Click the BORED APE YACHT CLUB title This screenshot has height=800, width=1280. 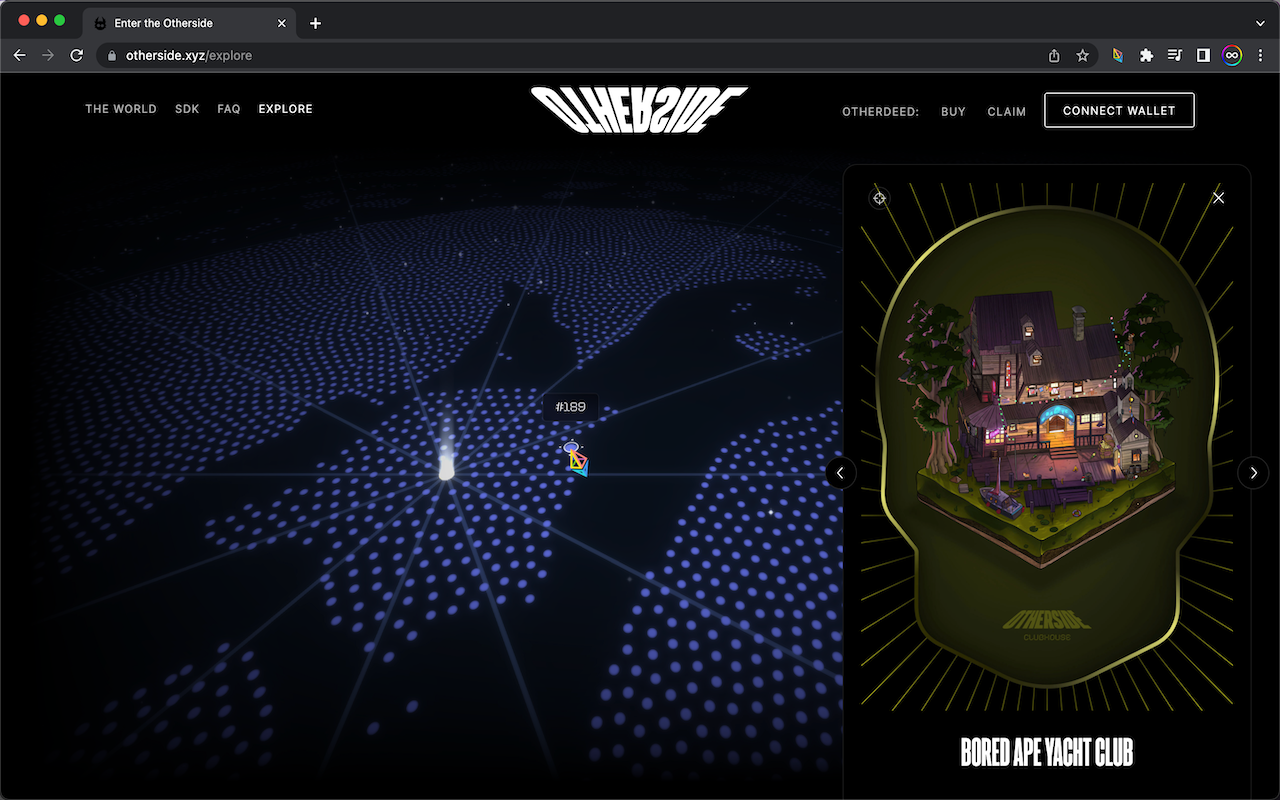coord(1047,753)
